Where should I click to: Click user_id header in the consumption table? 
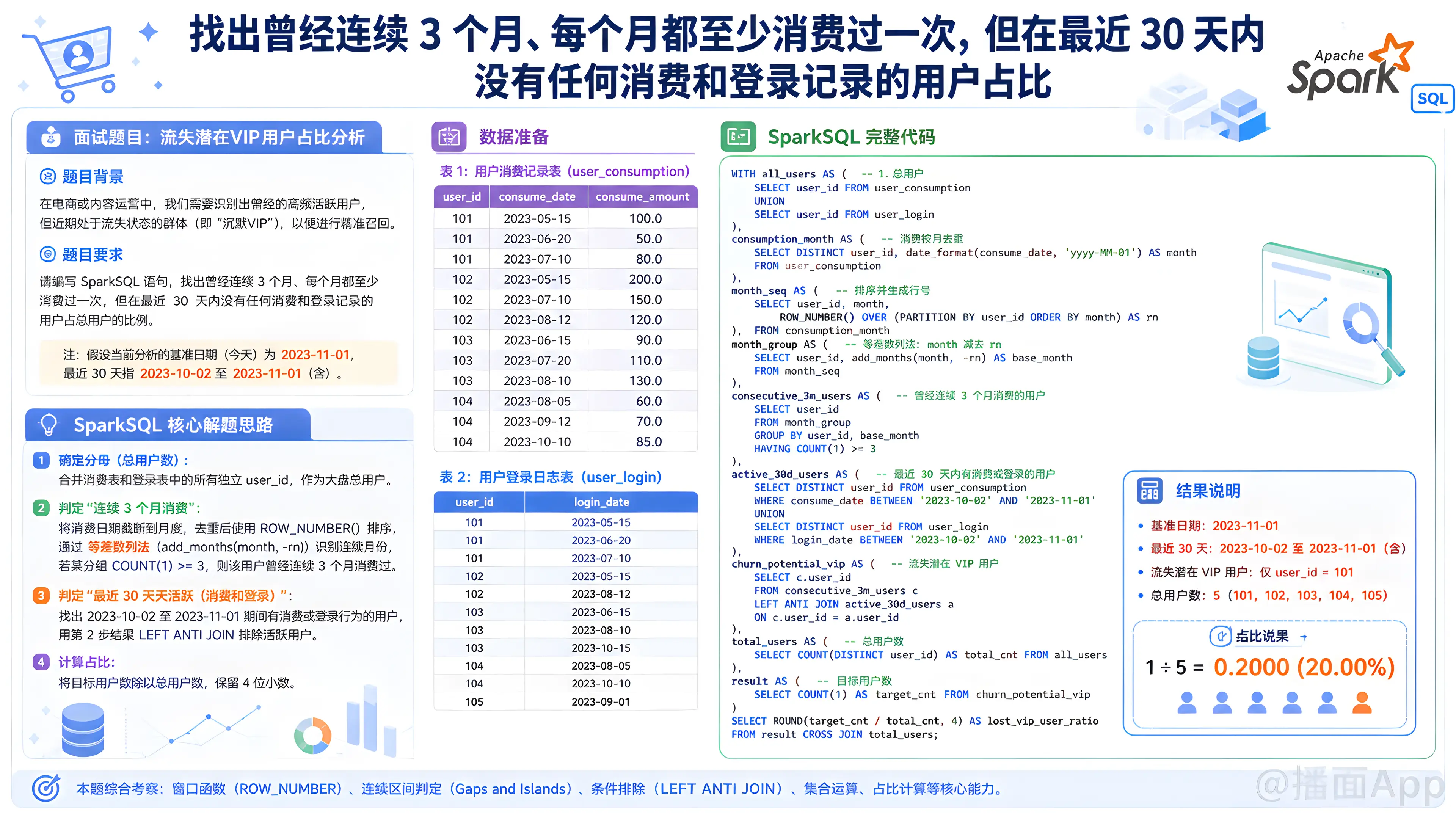coord(462,197)
